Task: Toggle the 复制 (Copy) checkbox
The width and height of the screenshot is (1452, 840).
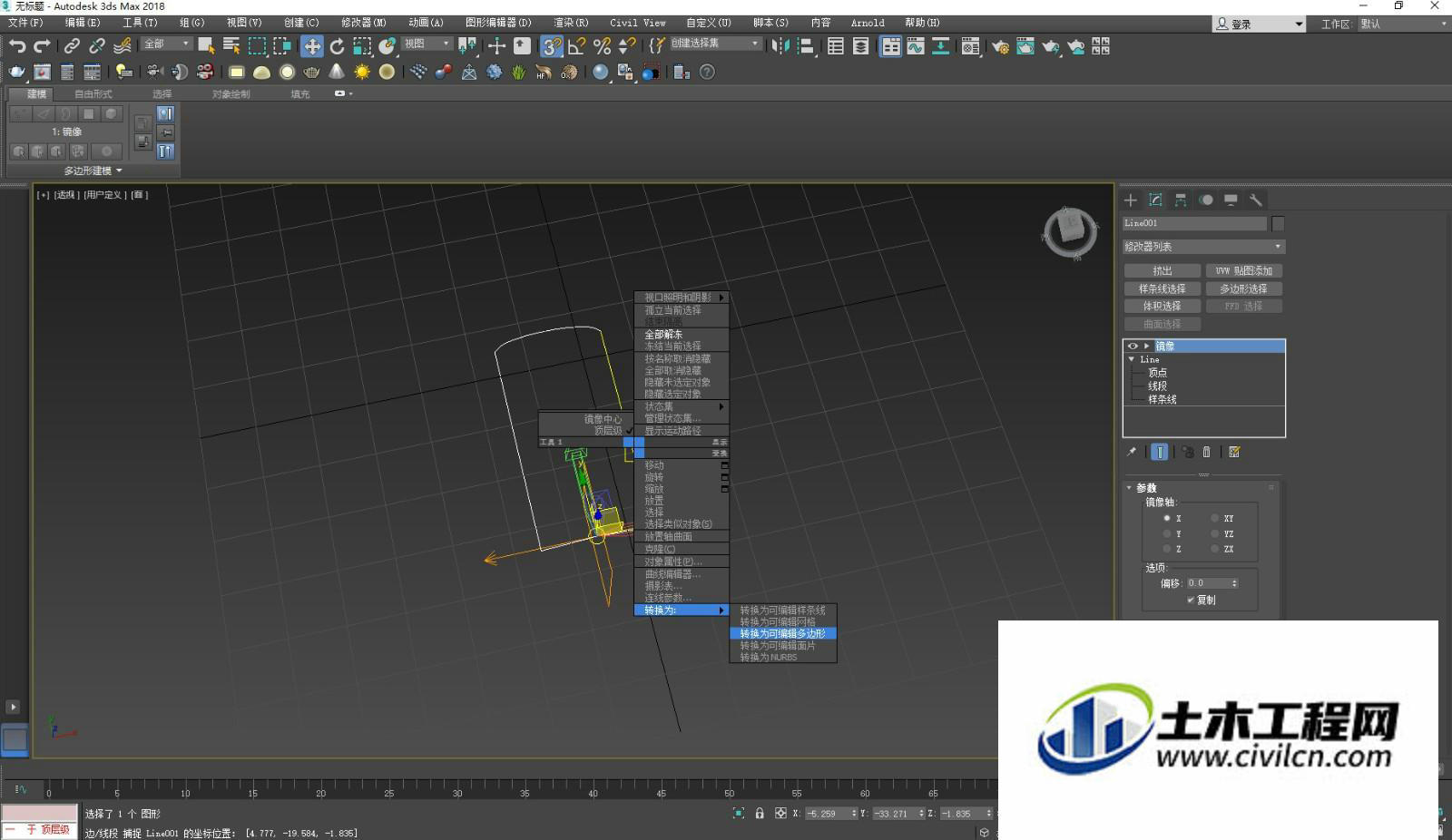Action: pyautogui.click(x=1191, y=600)
